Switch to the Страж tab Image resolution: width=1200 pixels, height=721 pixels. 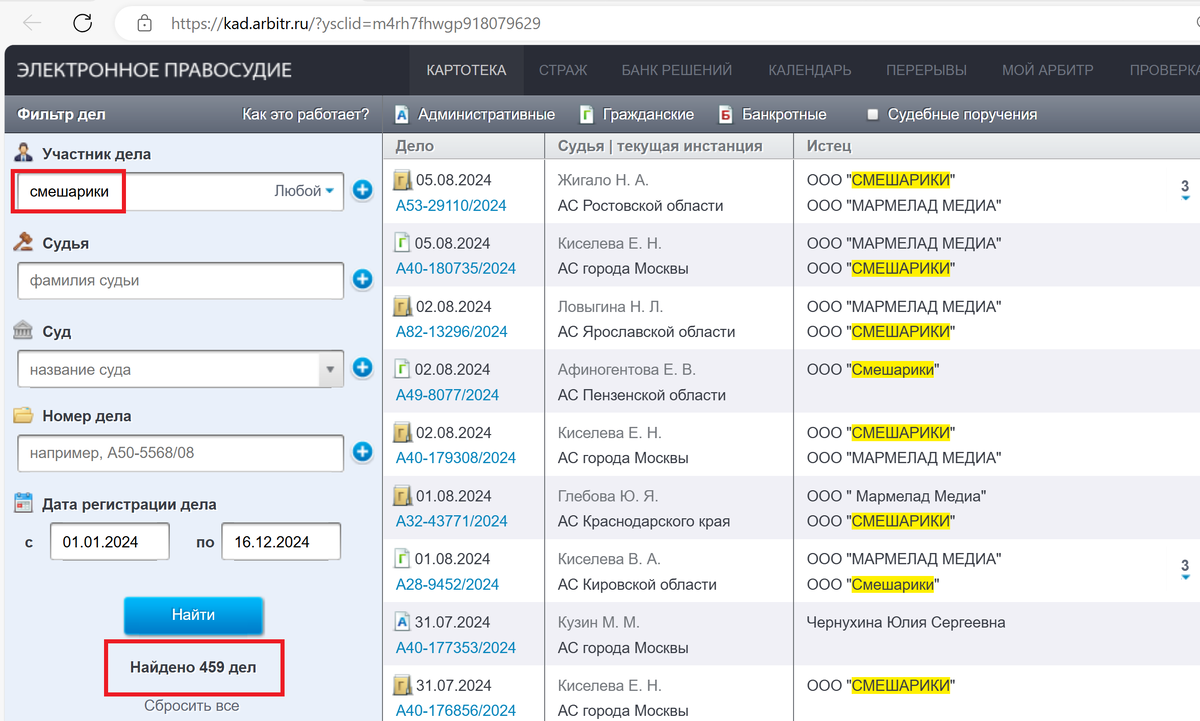coord(563,70)
